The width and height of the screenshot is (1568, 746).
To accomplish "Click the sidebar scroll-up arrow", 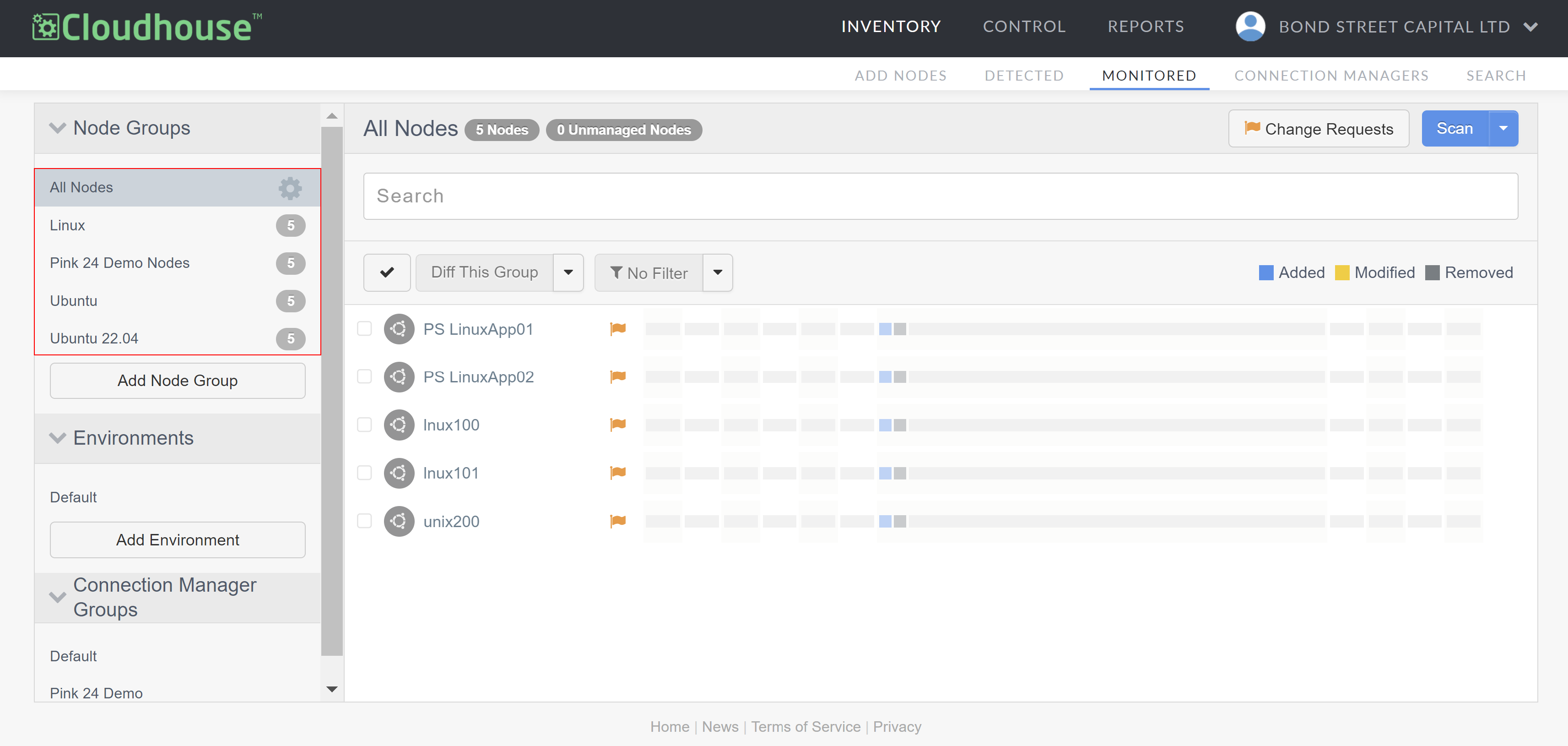I will pyautogui.click(x=332, y=116).
